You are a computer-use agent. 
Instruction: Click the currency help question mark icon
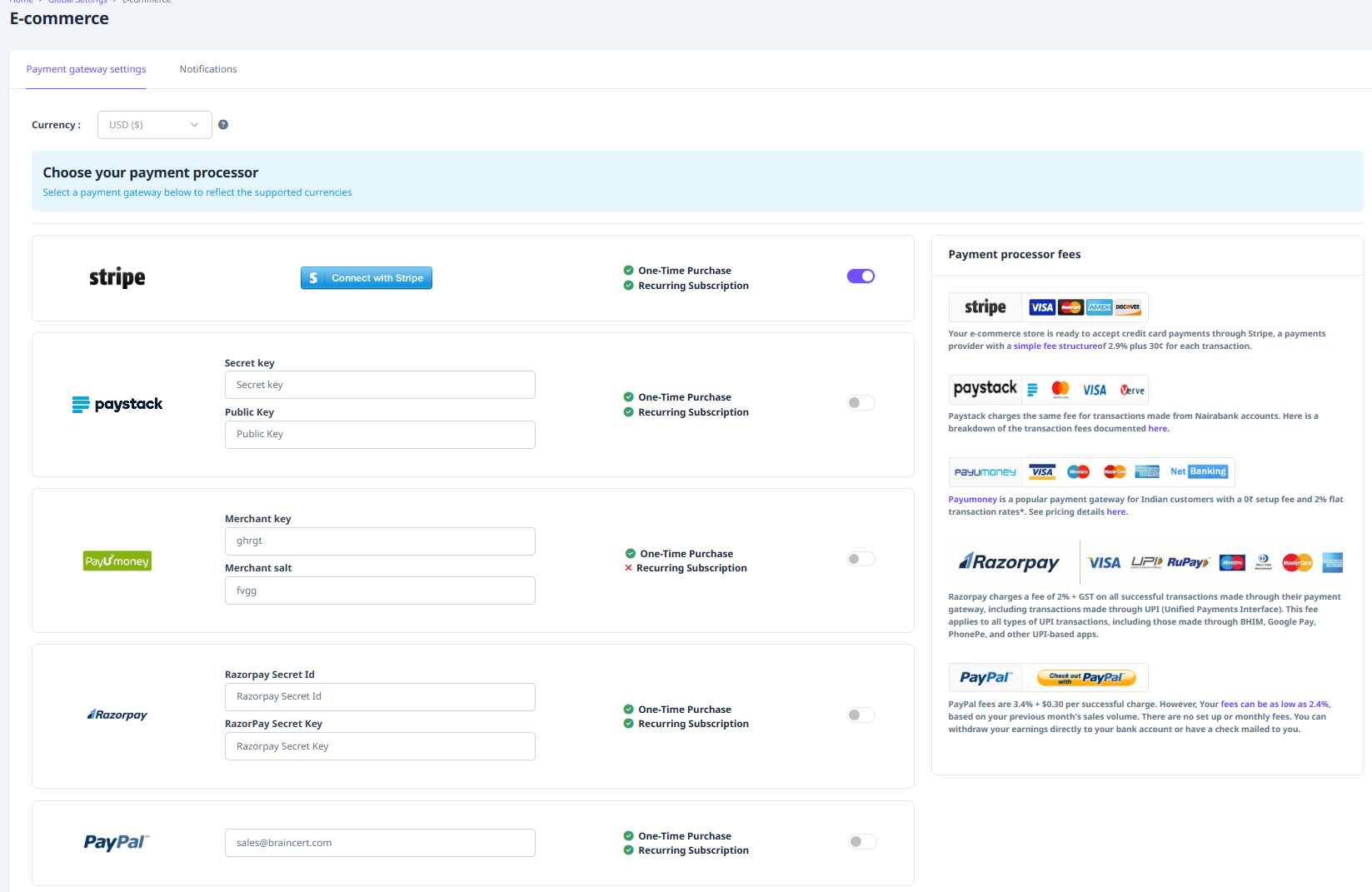click(222, 124)
